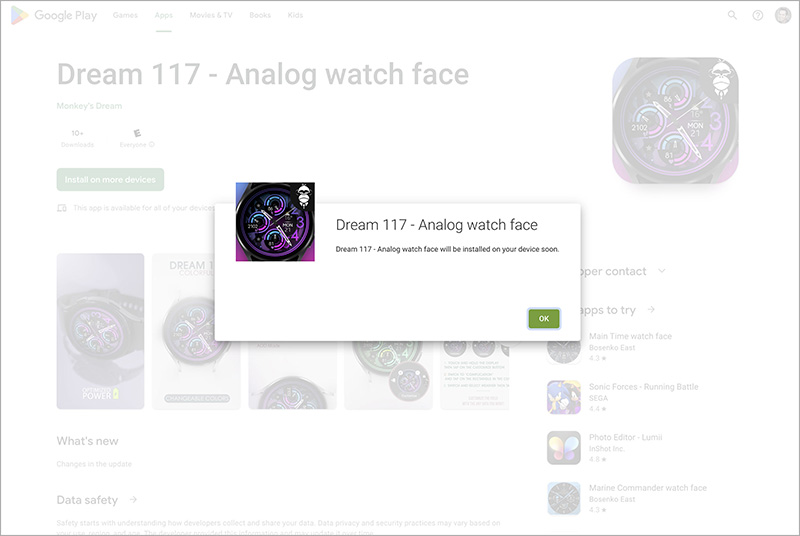This screenshot has height=536, width=800.
Task: Open the Optimized Power screenshot thumbnail
Action: (x=101, y=331)
